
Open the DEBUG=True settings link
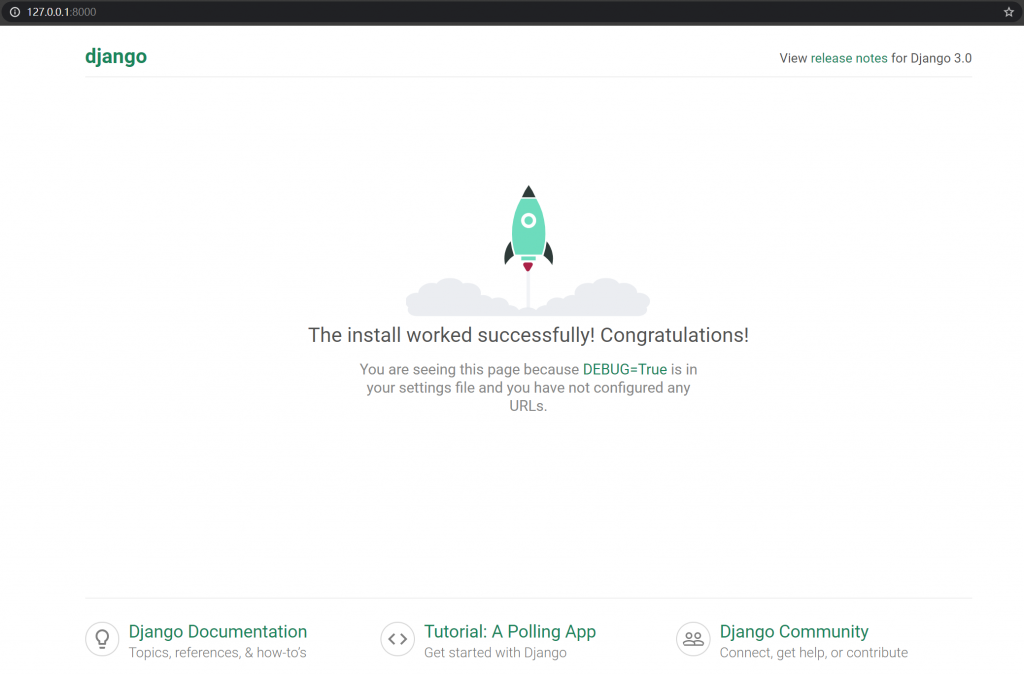(x=625, y=369)
